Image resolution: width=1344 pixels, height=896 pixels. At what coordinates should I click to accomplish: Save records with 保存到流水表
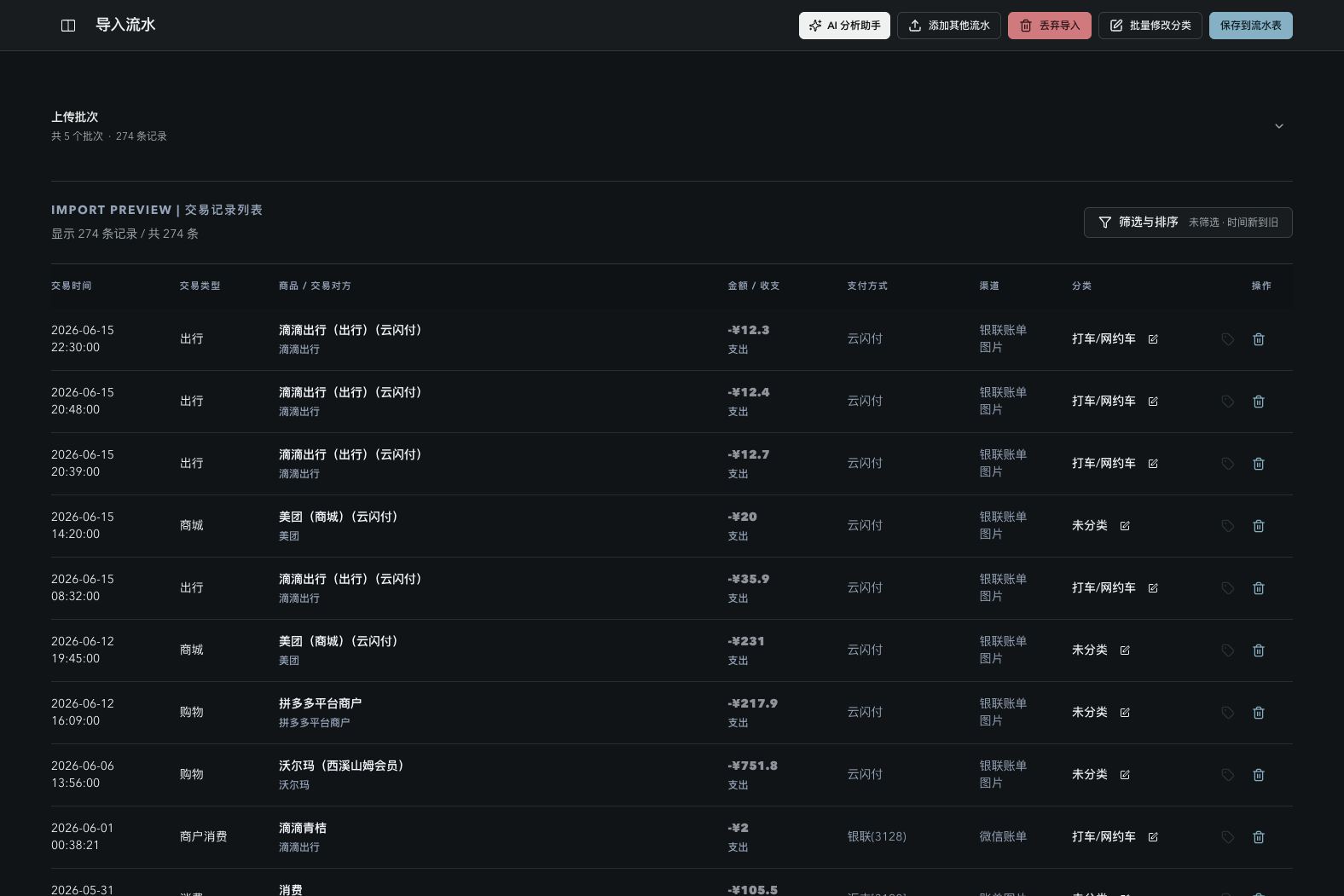[x=1250, y=26]
